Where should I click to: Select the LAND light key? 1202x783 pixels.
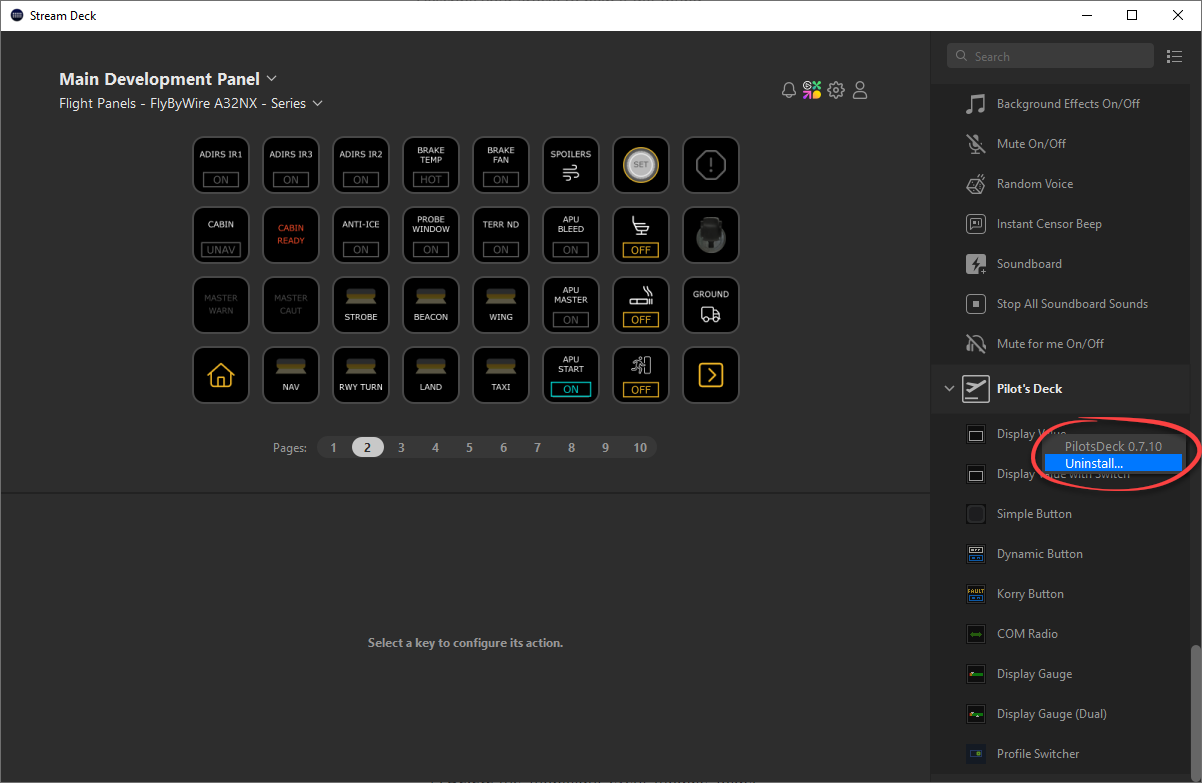(x=431, y=375)
